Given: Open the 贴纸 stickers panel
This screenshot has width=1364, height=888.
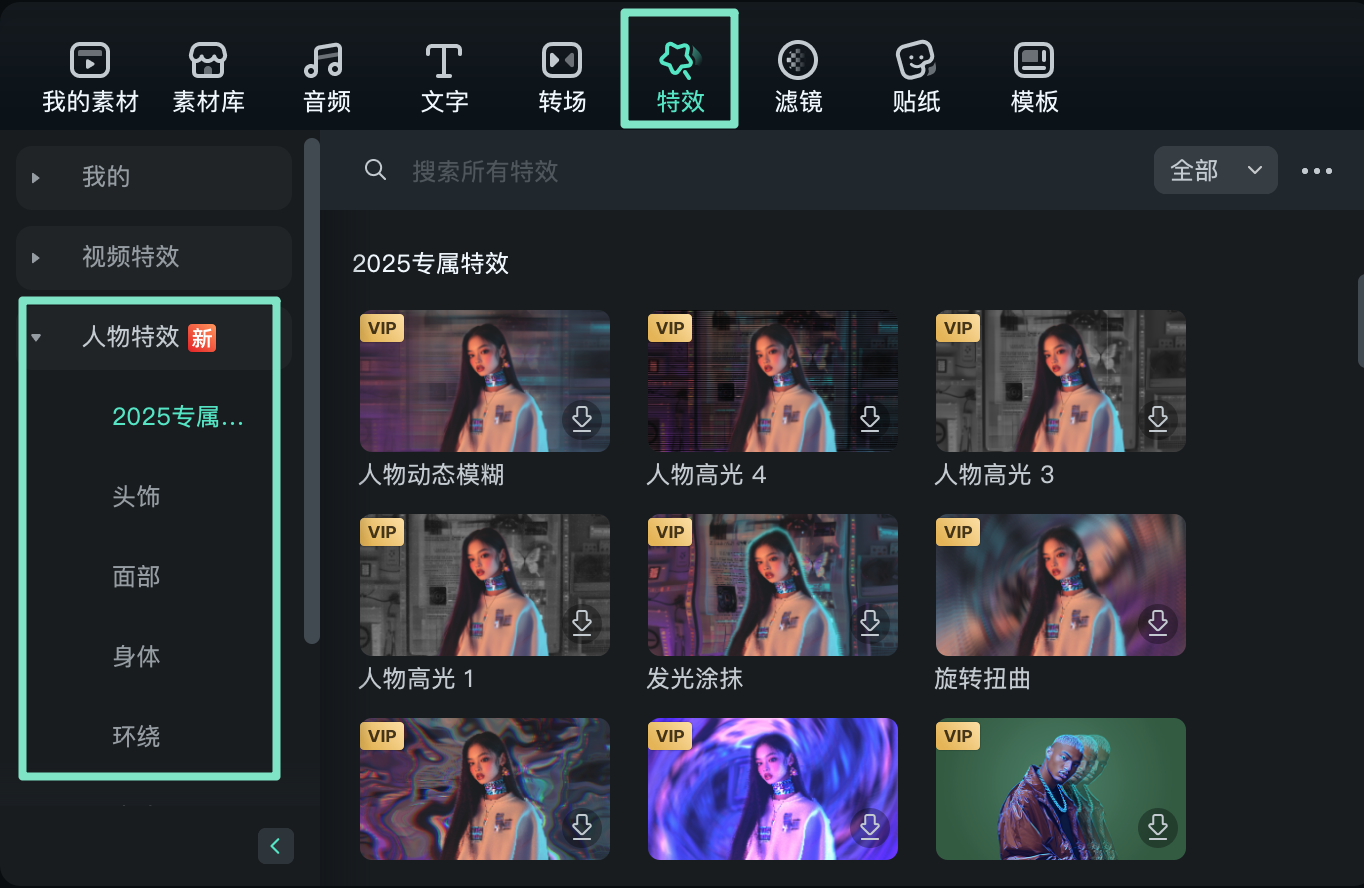Looking at the screenshot, I should click(916, 75).
